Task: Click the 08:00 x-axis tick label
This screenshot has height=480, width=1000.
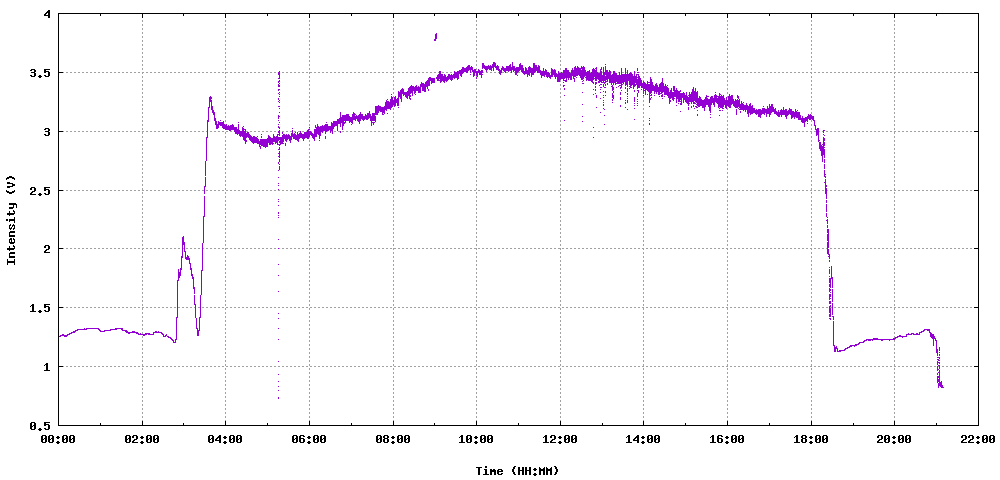Action: [393, 439]
